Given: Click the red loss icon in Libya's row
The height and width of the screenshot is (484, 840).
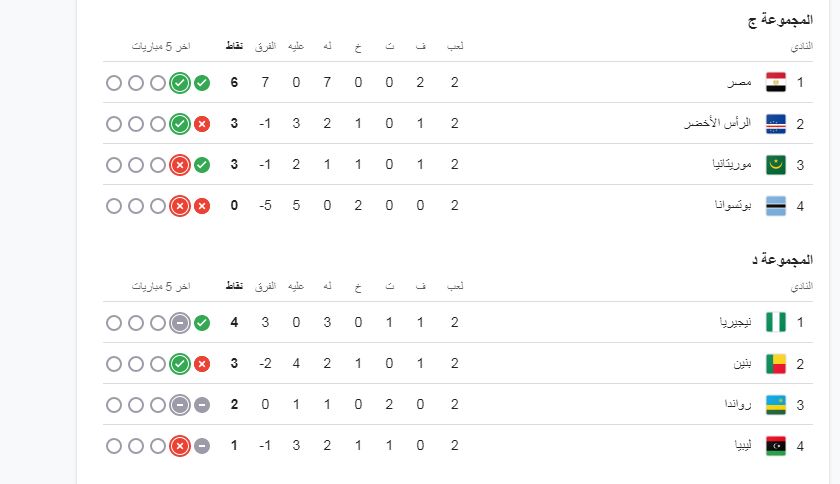Looking at the screenshot, I should [x=180, y=445].
